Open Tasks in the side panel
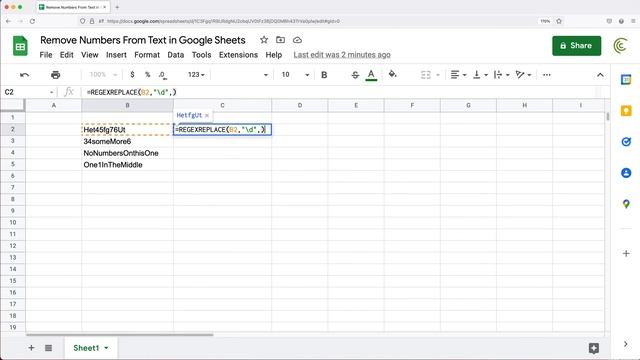This screenshot has width=640, height=360. coord(626,142)
